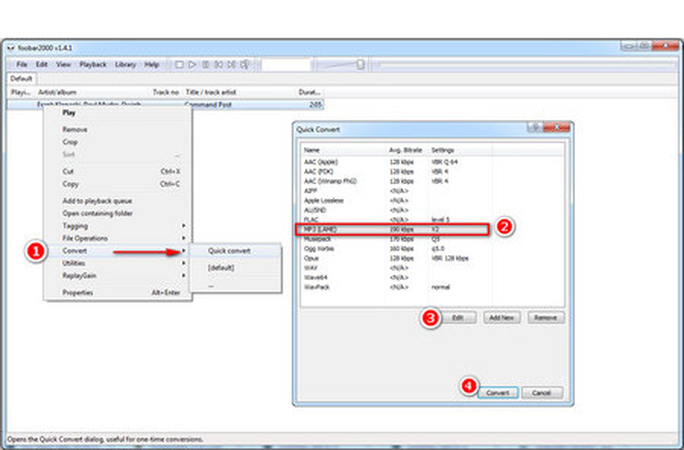Open the Edit menu
Viewport: 684px width, 450px height.
(41, 65)
